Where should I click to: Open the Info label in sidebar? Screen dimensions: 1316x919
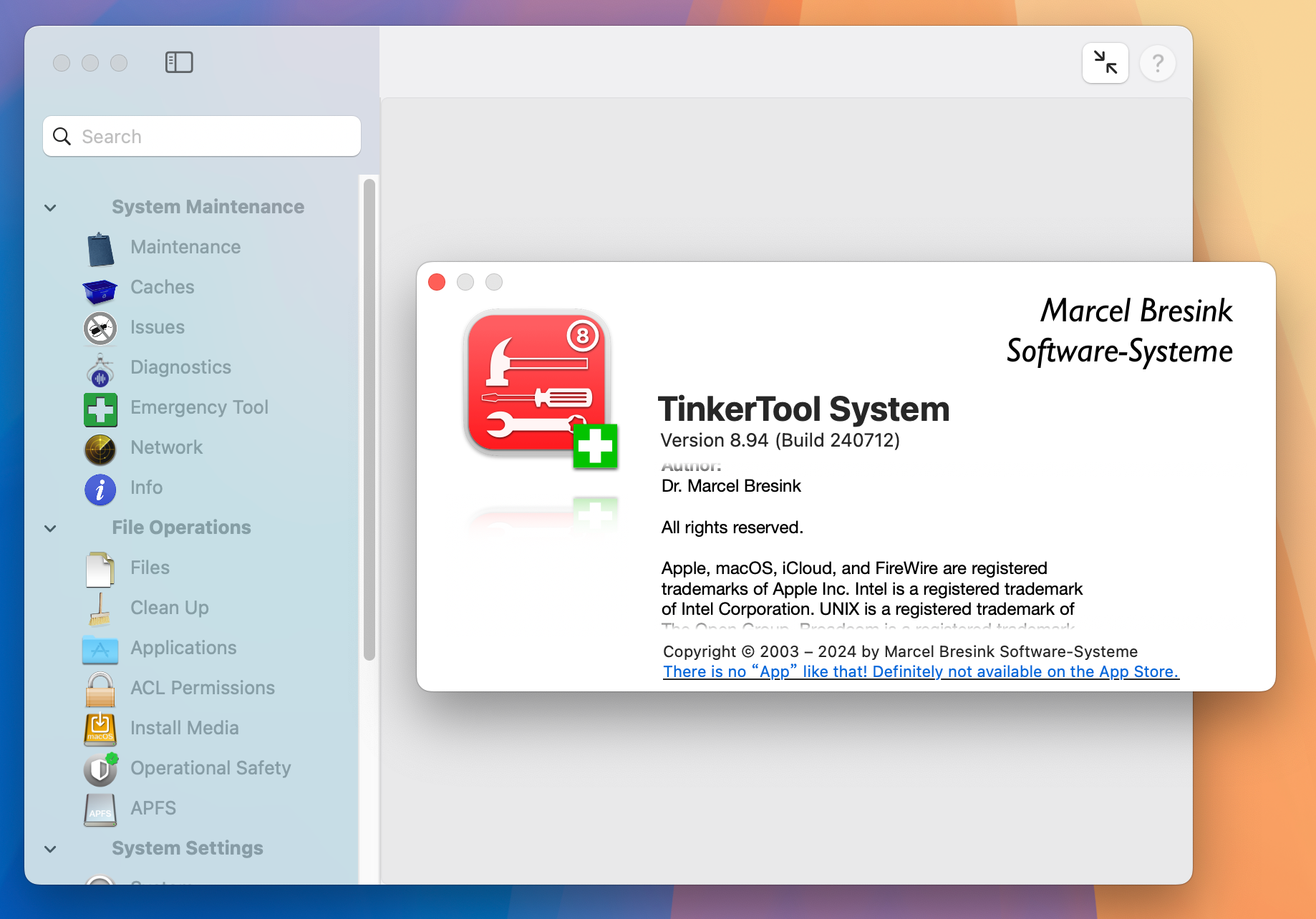(x=146, y=487)
